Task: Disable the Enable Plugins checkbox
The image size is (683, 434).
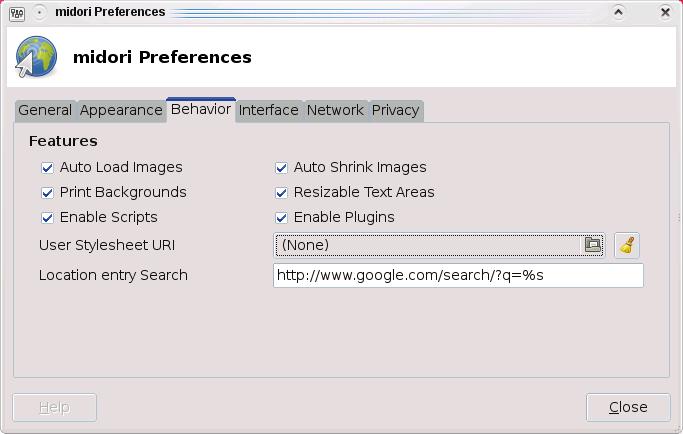Action: tap(281, 218)
